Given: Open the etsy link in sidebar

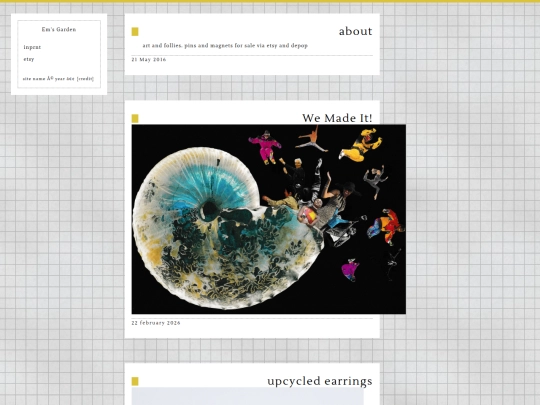Looking at the screenshot, I should coord(29,59).
